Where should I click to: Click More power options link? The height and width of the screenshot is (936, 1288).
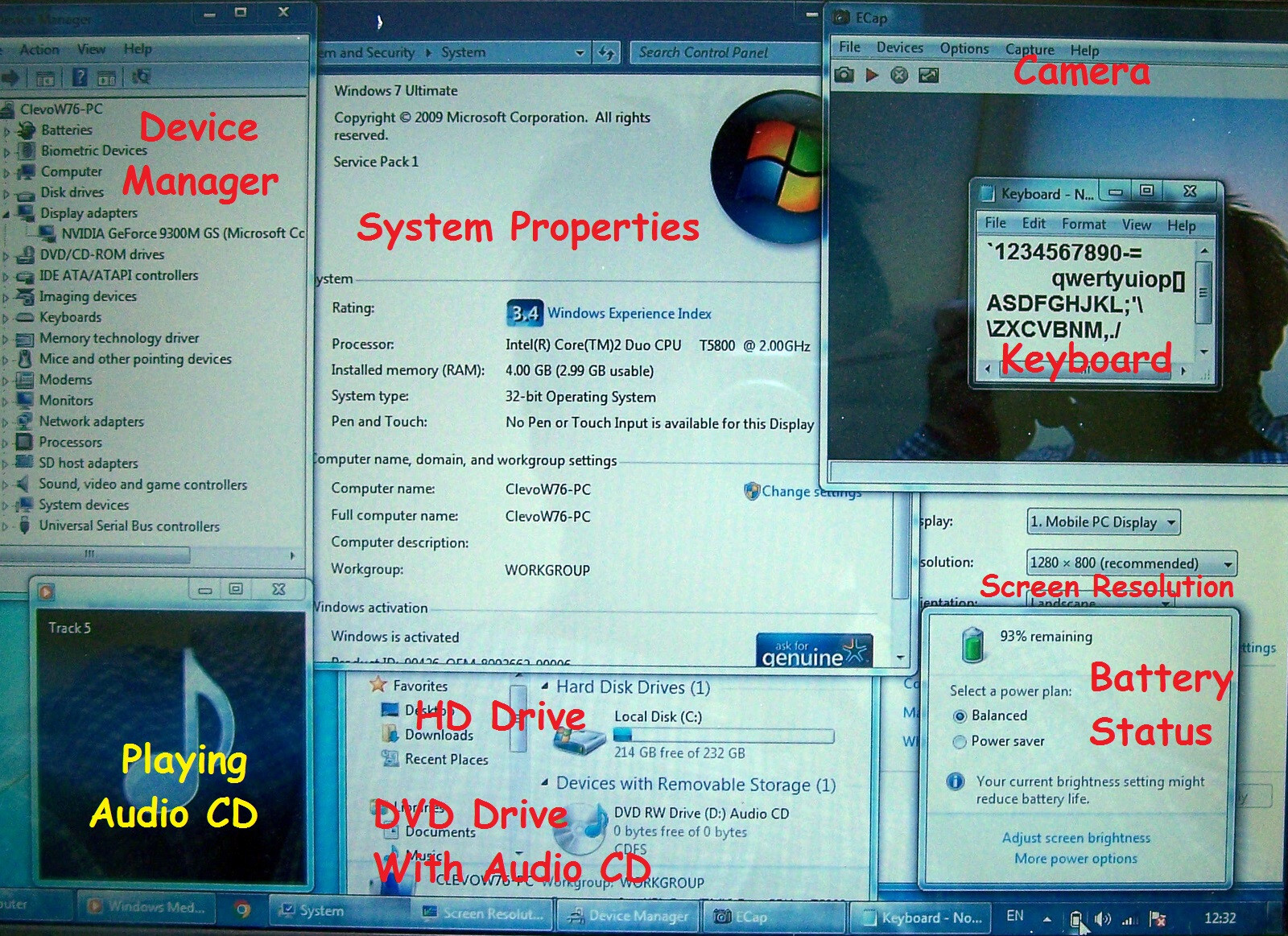click(1075, 859)
